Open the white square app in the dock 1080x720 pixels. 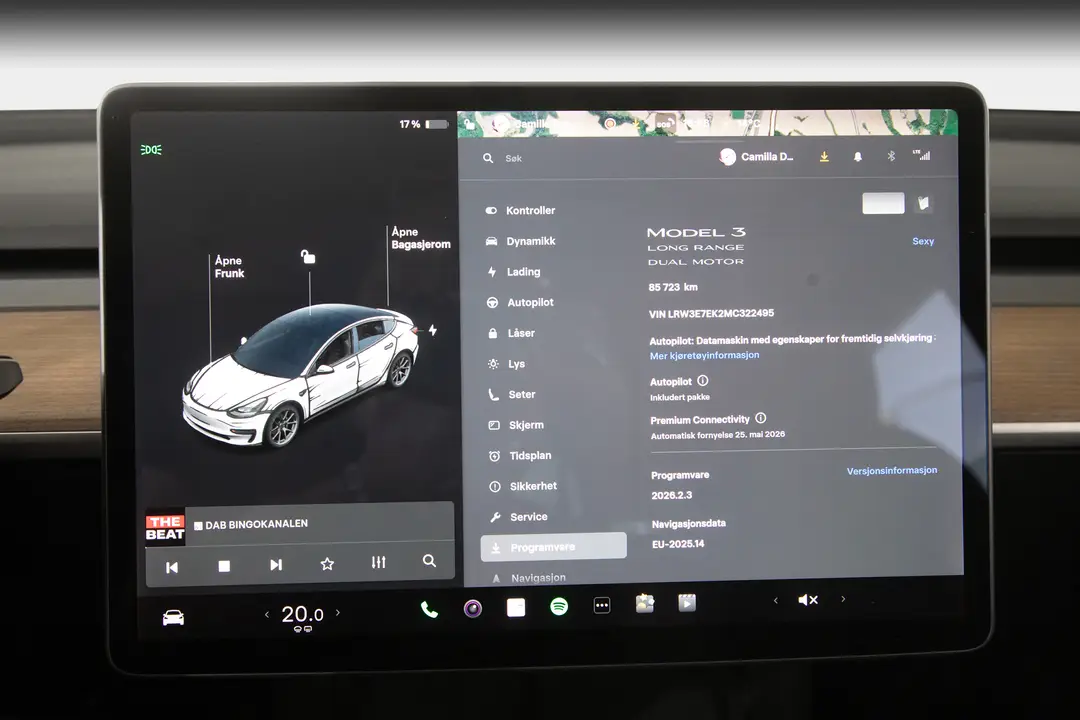(x=516, y=607)
